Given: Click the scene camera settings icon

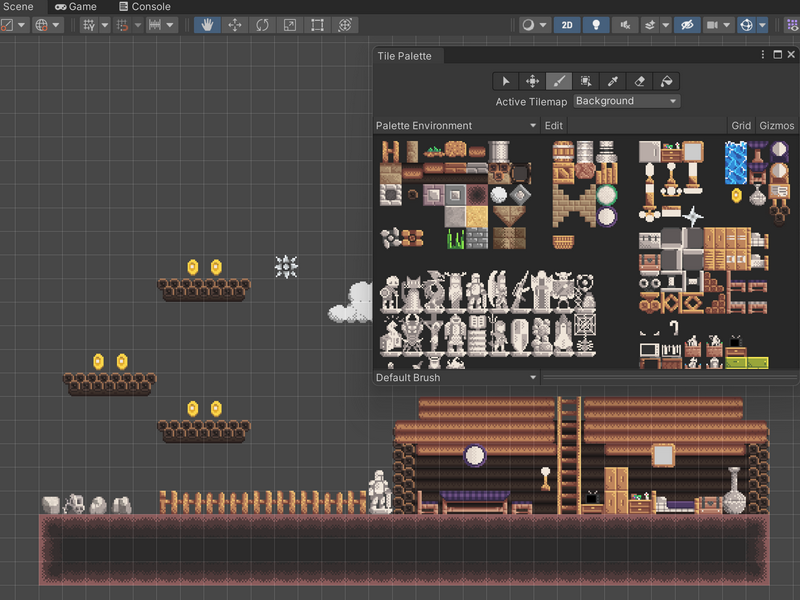Looking at the screenshot, I should [712, 25].
